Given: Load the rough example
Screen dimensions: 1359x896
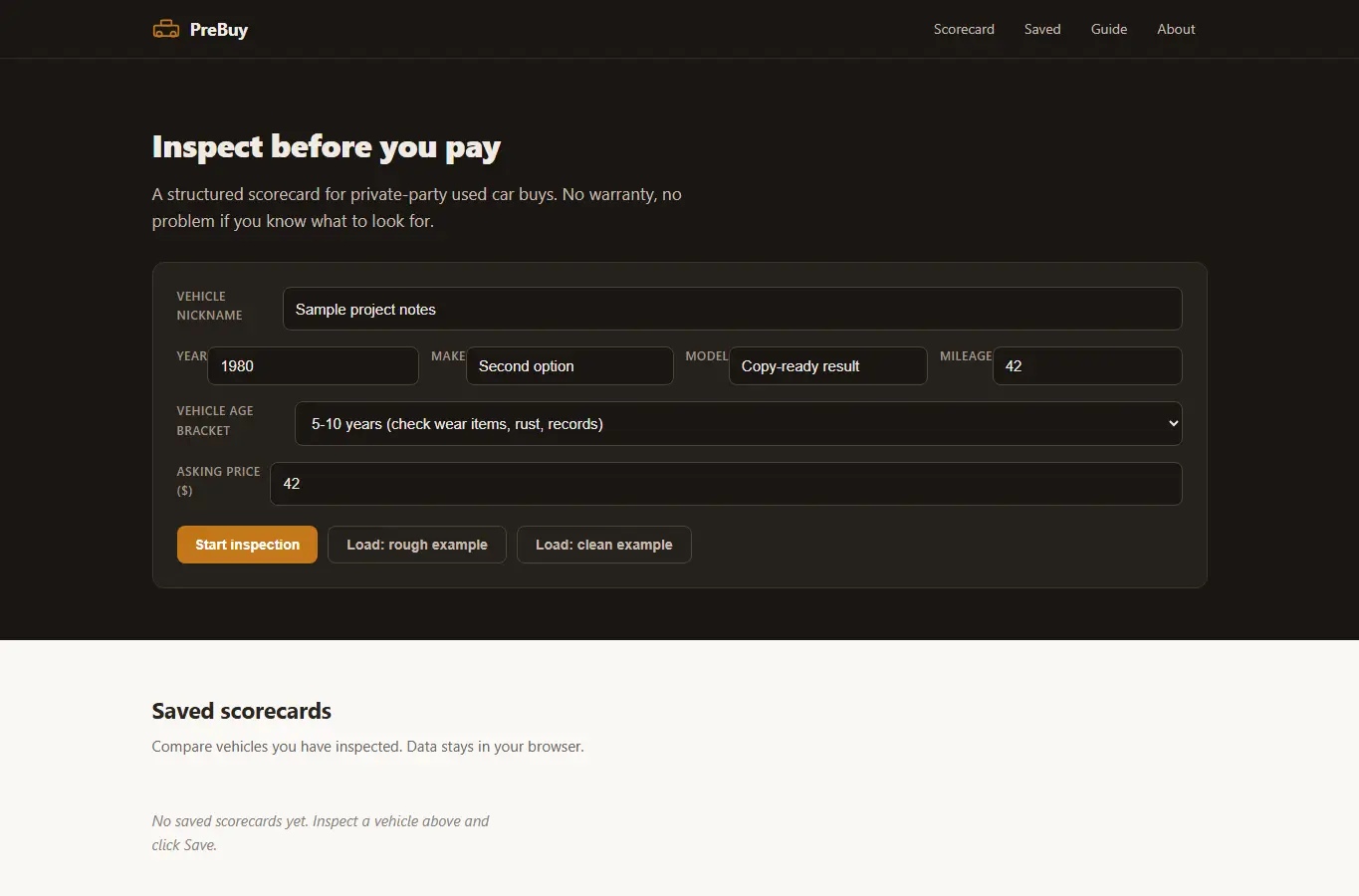Looking at the screenshot, I should pos(417,545).
